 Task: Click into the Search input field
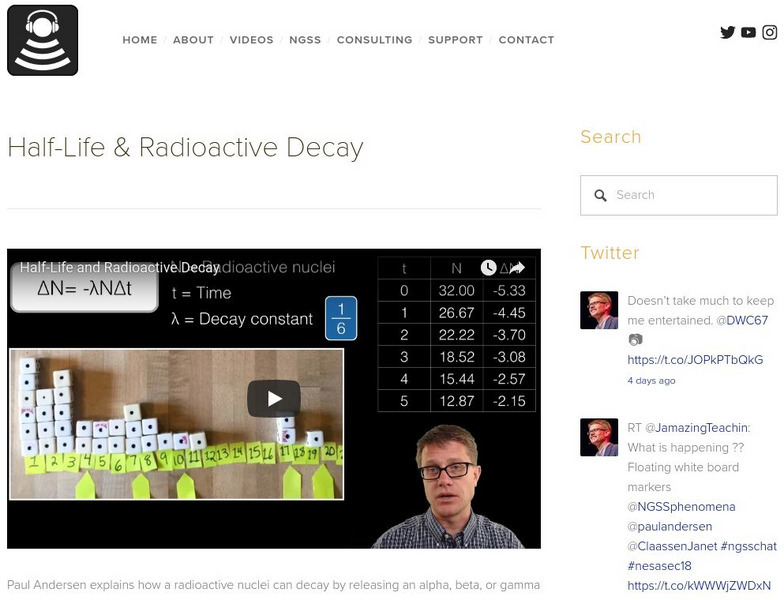point(690,196)
